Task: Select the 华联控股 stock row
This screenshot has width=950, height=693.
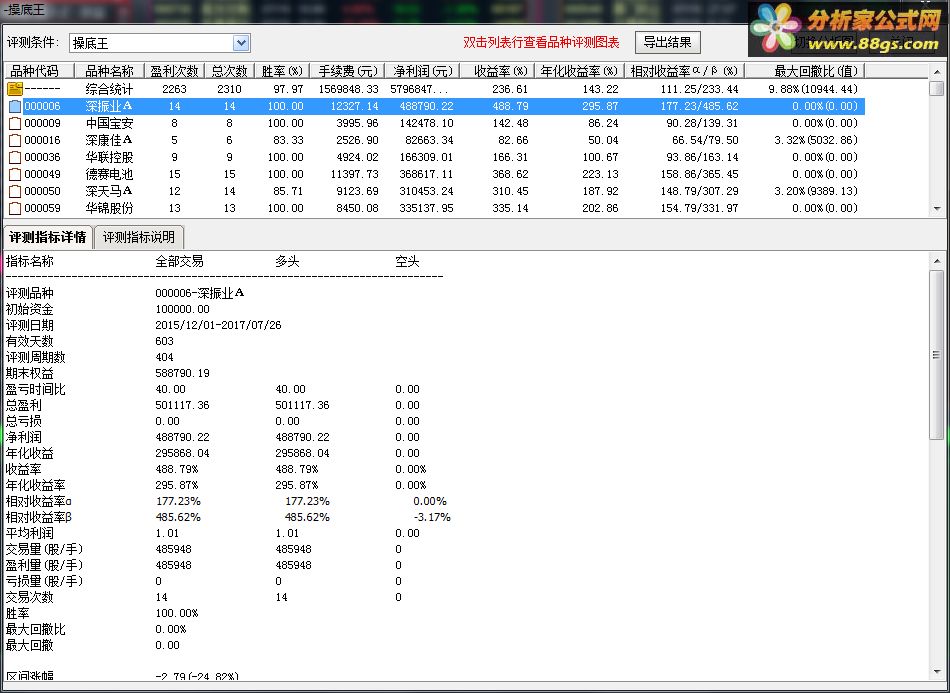Action: click(x=434, y=157)
